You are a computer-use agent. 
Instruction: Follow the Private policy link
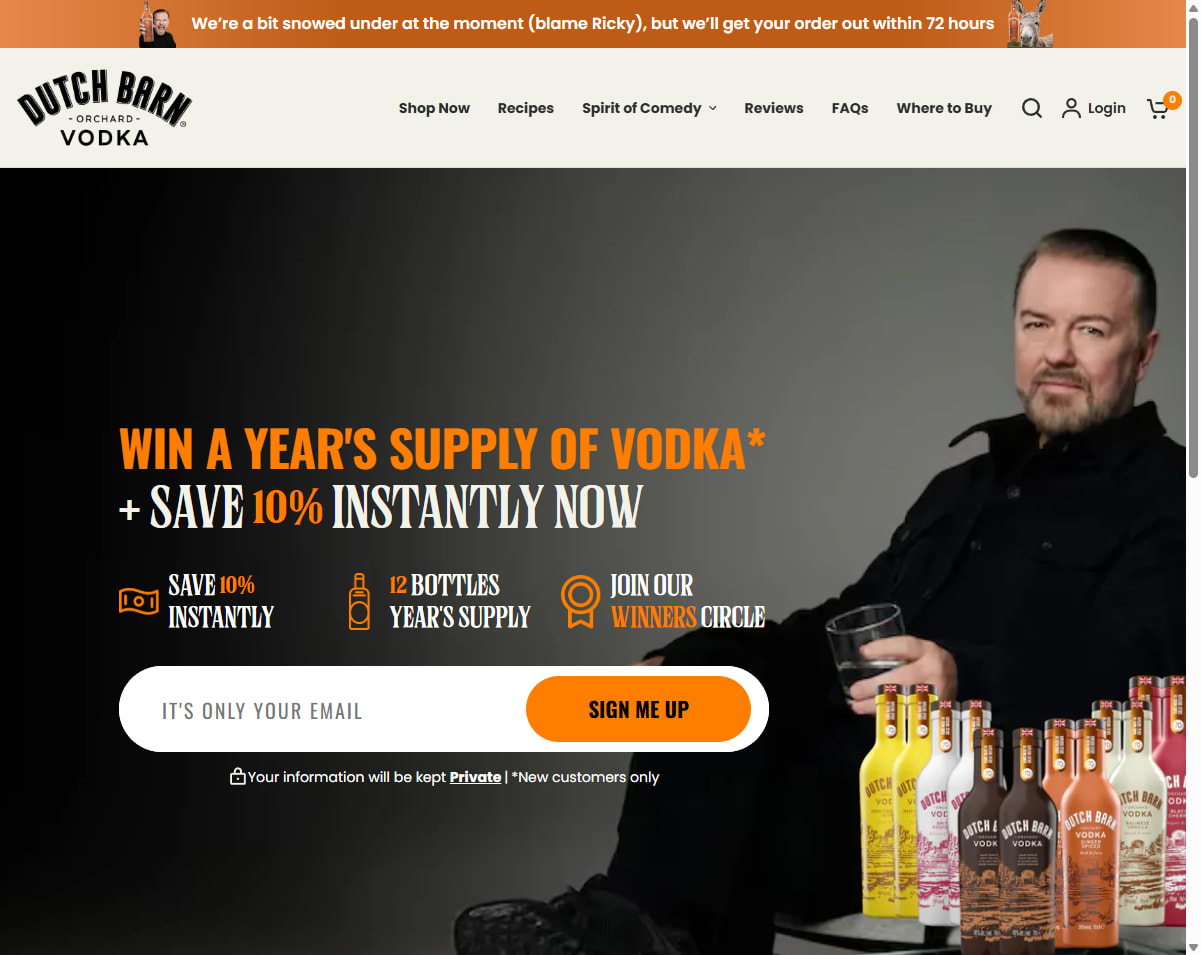point(475,777)
